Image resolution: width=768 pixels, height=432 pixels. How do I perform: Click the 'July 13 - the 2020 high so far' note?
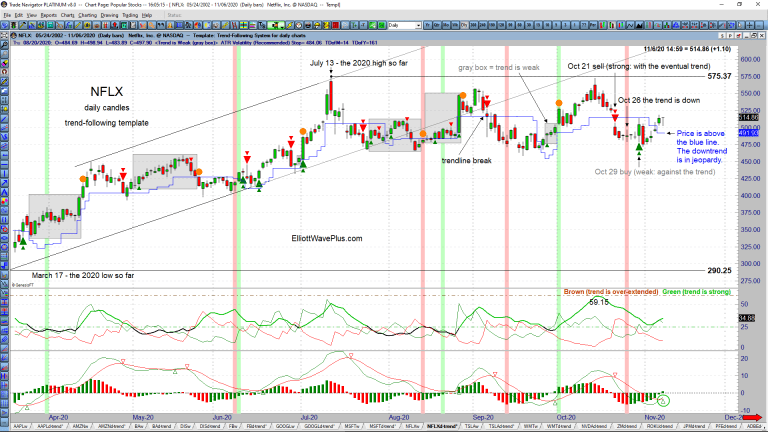coord(359,63)
